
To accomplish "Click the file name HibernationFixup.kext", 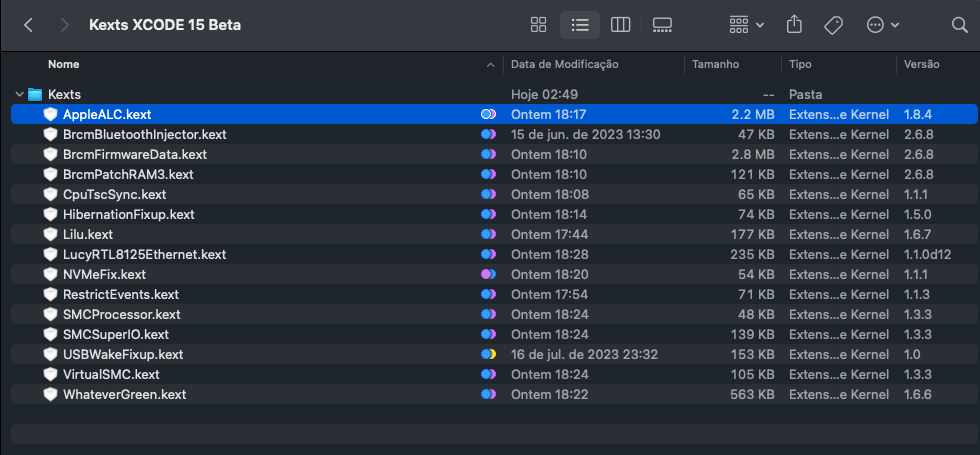I will point(129,214).
